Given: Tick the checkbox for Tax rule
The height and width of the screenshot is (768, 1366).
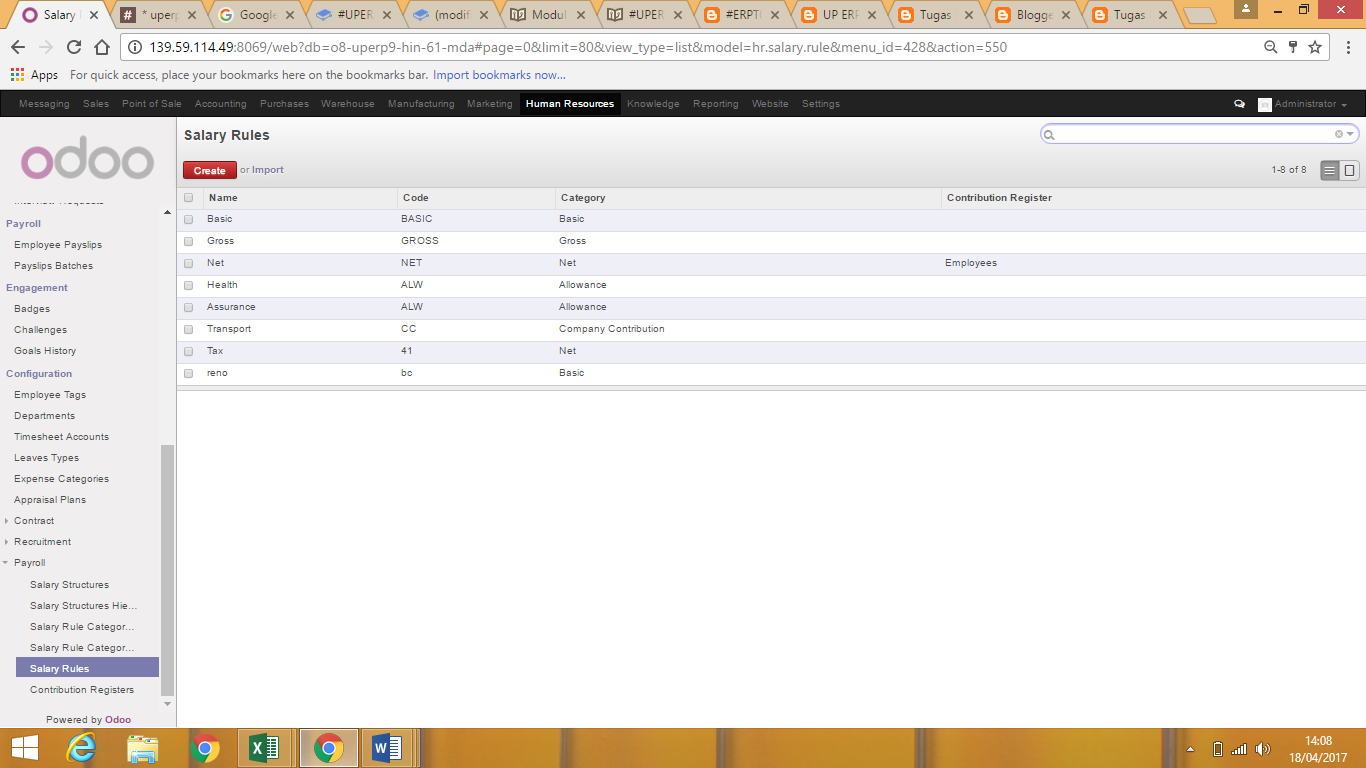Looking at the screenshot, I should (x=188, y=352).
